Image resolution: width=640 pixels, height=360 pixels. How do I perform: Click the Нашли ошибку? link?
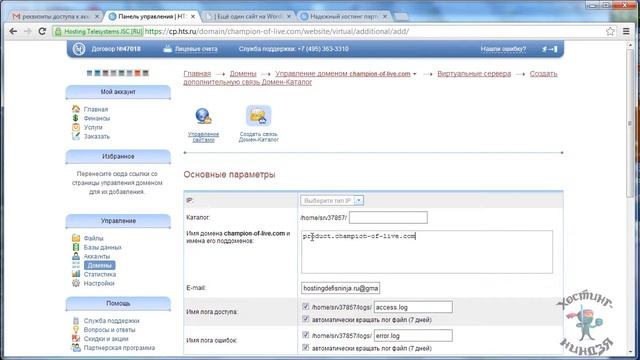click(x=503, y=49)
